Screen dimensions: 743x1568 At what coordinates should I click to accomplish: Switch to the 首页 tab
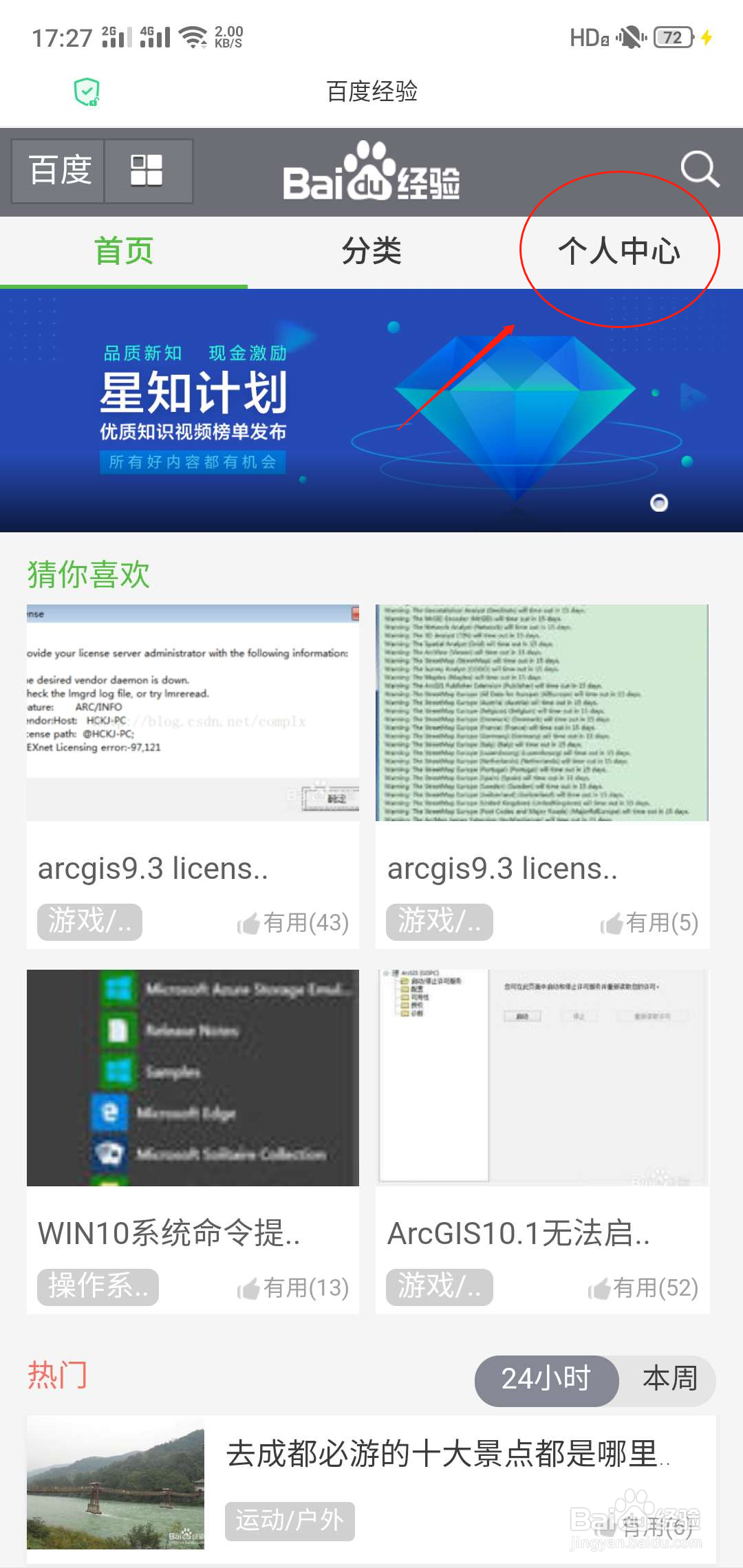pyautogui.click(x=124, y=251)
